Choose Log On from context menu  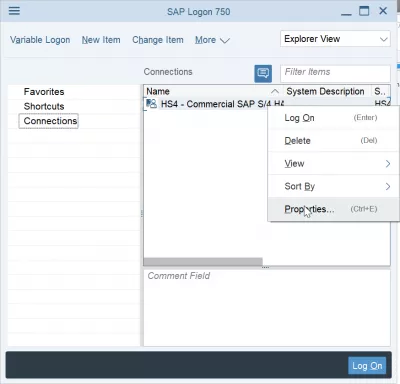tap(333, 118)
